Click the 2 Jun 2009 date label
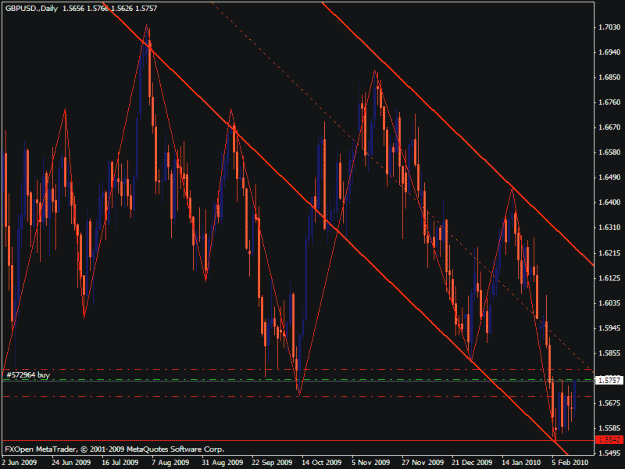This screenshot has height=469, width=625. [x=20, y=462]
